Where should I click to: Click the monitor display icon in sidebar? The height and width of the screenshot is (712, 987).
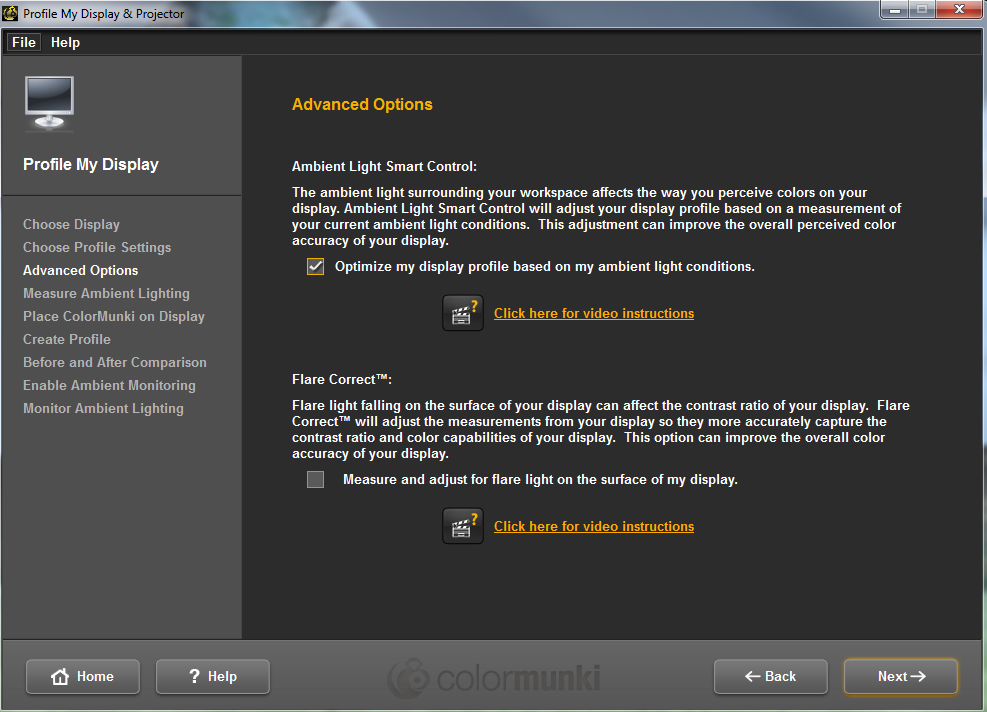(49, 103)
